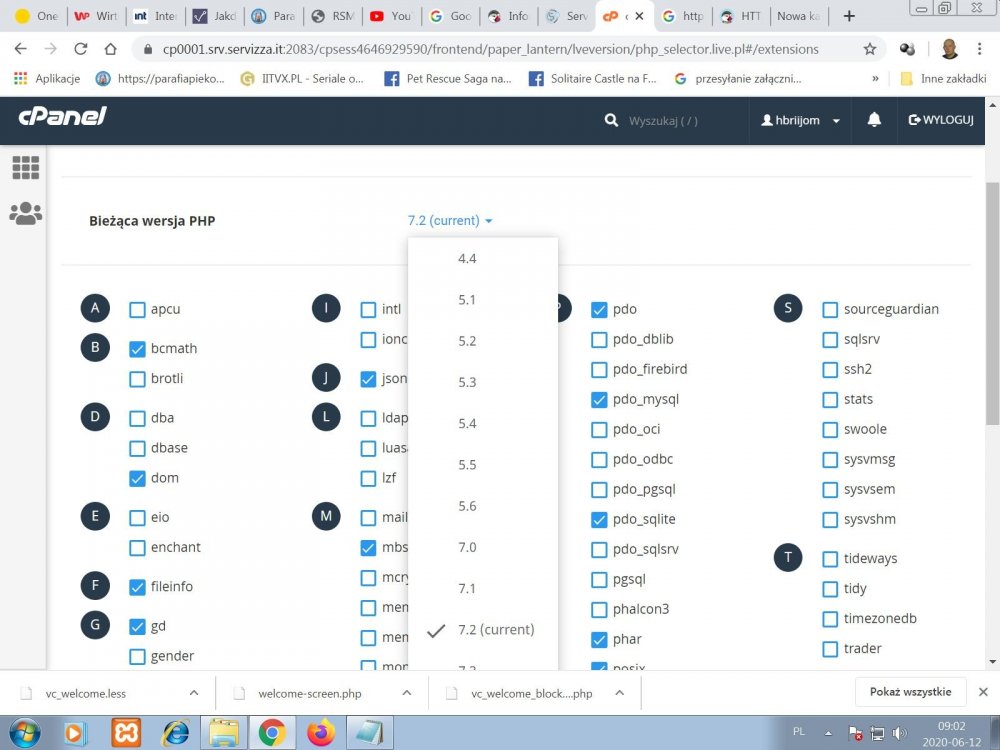Open the hbriijom user account dropdown
The height and width of the screenshot is (750, 1000).
tap(800, 120)
